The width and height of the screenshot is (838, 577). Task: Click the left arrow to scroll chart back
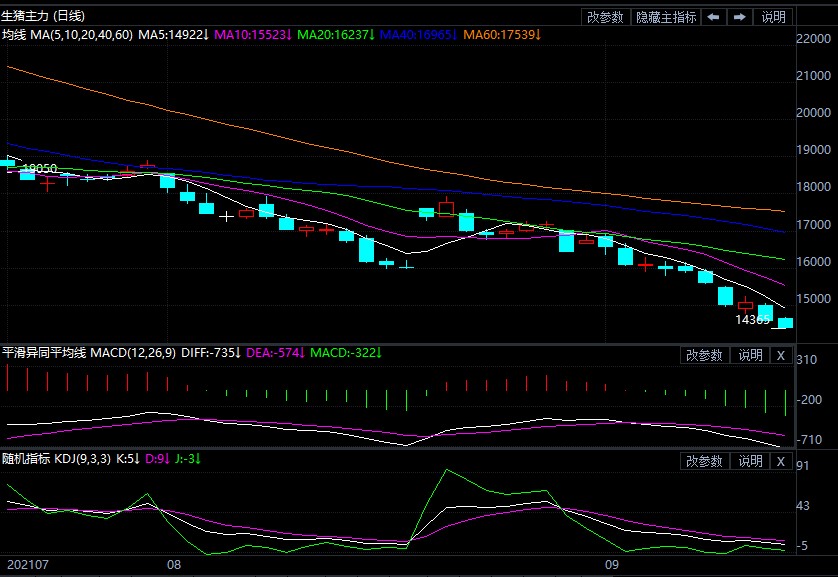(x=713, y=17)
